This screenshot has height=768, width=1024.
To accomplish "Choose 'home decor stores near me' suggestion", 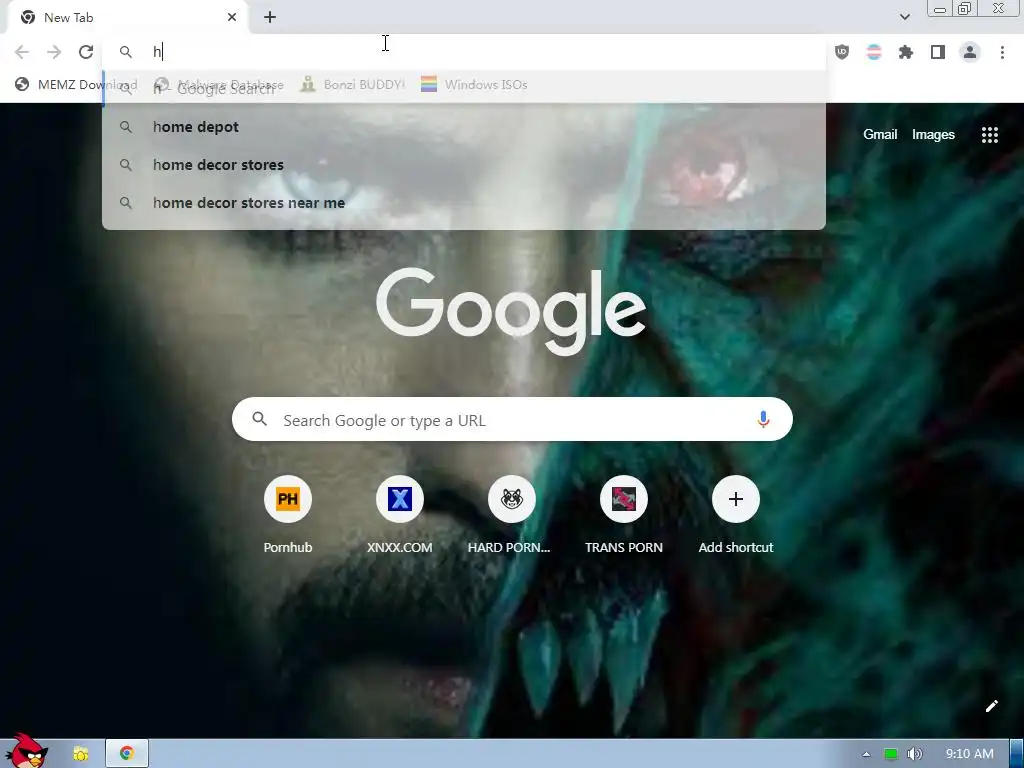I will 464,202.
